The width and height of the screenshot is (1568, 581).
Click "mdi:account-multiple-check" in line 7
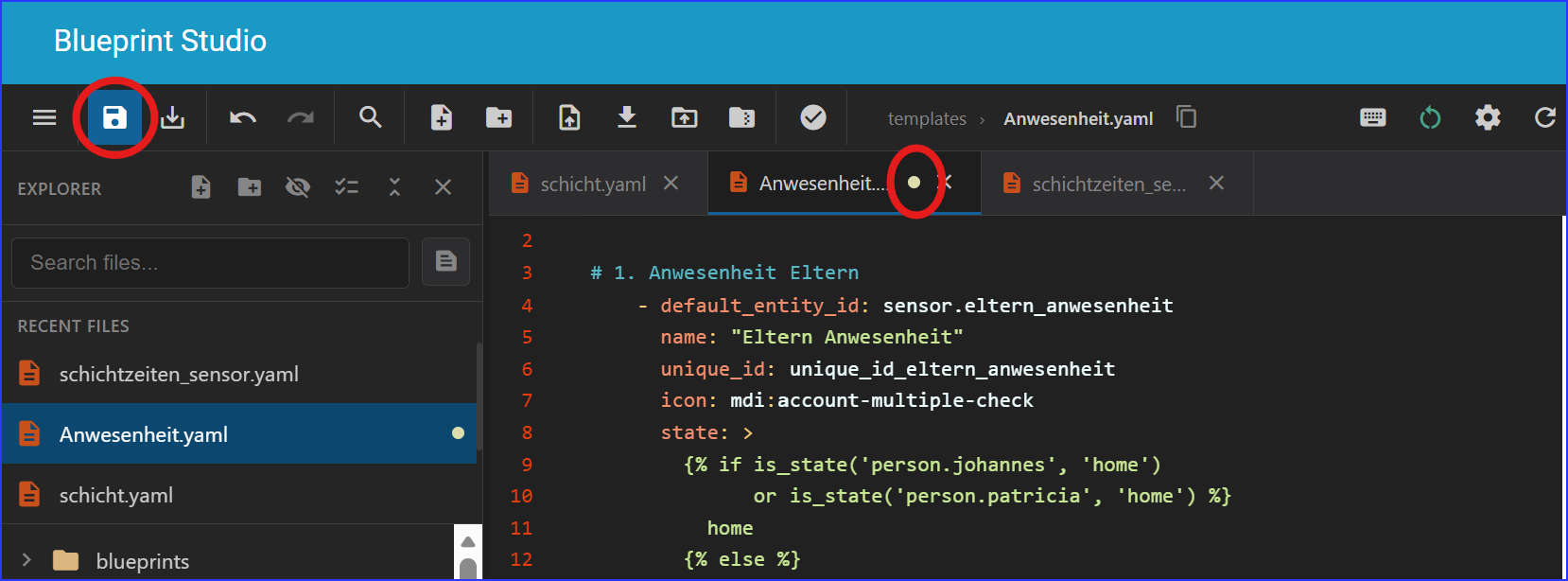point(881,400)
